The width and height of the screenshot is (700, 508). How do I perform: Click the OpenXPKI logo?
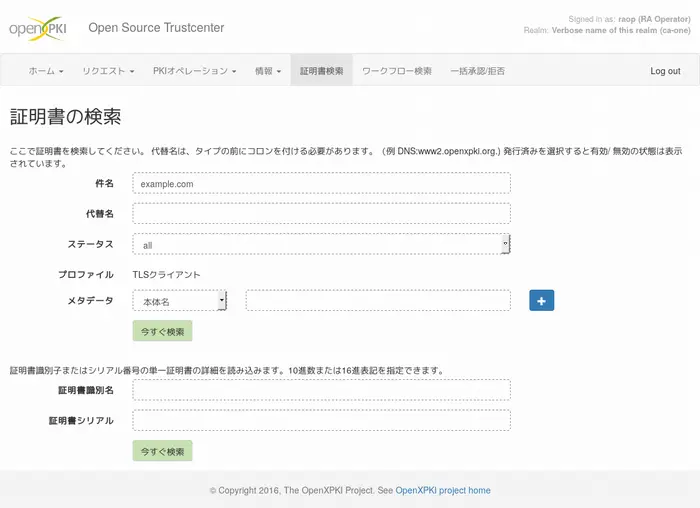pyautogui.click(x=38, y=29)
